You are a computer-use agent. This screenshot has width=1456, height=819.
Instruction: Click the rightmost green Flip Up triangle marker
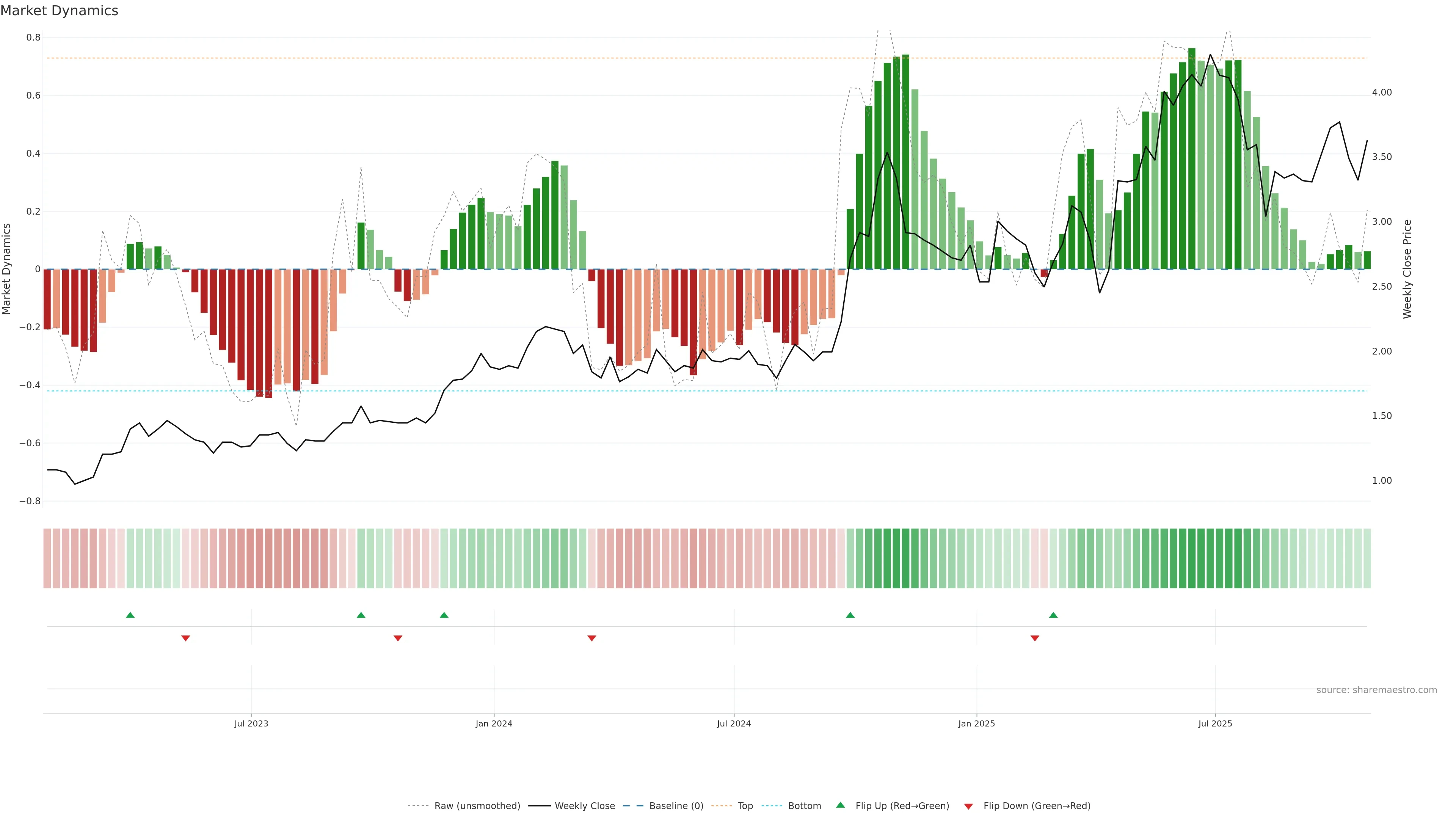[1053, 615]
